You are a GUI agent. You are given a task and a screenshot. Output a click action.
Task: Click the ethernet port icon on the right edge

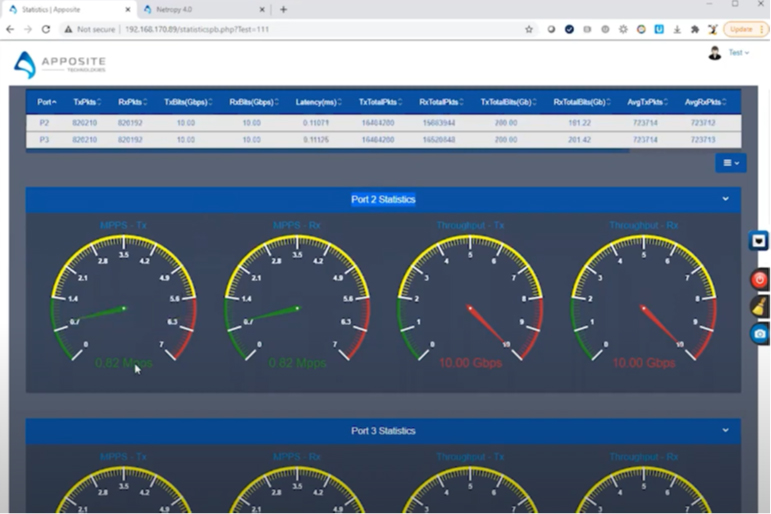(759, 241)
